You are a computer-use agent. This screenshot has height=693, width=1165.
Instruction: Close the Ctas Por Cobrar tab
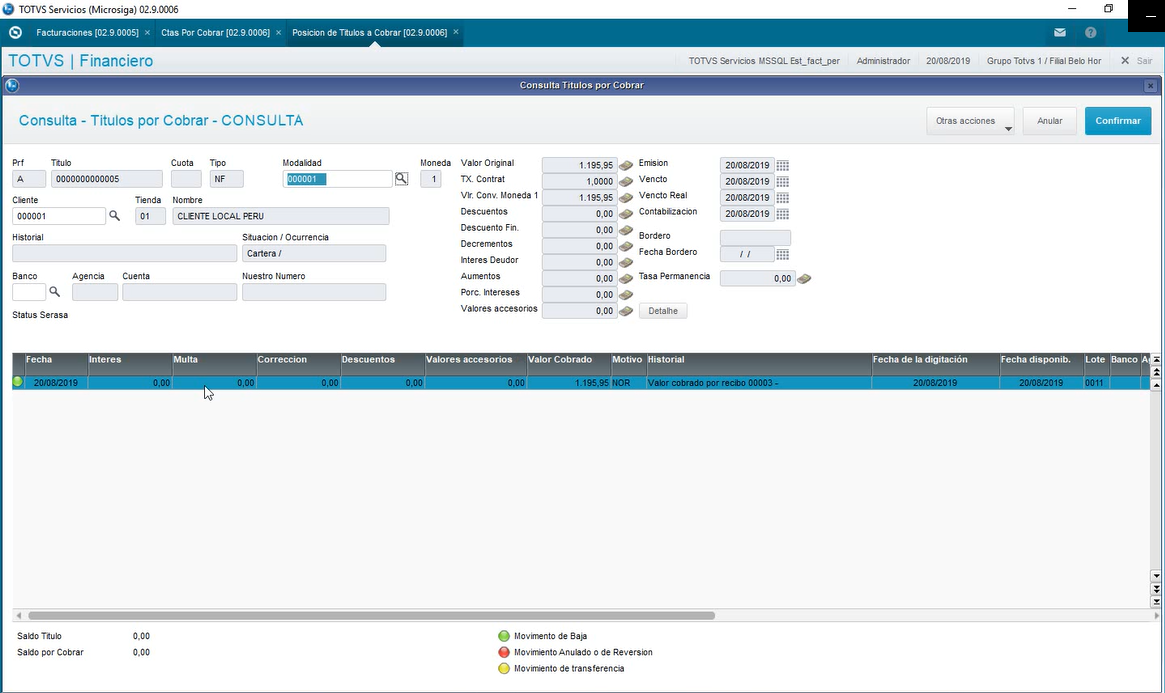pos(279,33)
